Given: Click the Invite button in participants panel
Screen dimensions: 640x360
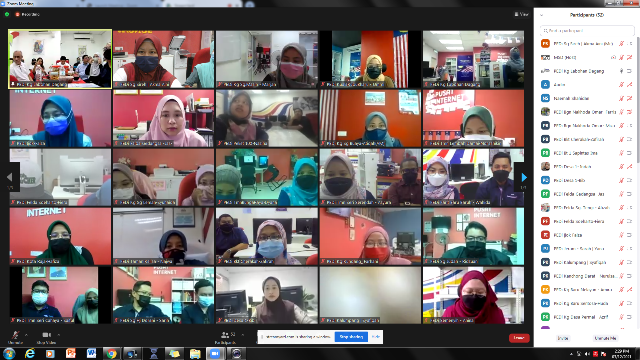Looking at the screenshot, I should pyautogui.click(x=563, y=338).
